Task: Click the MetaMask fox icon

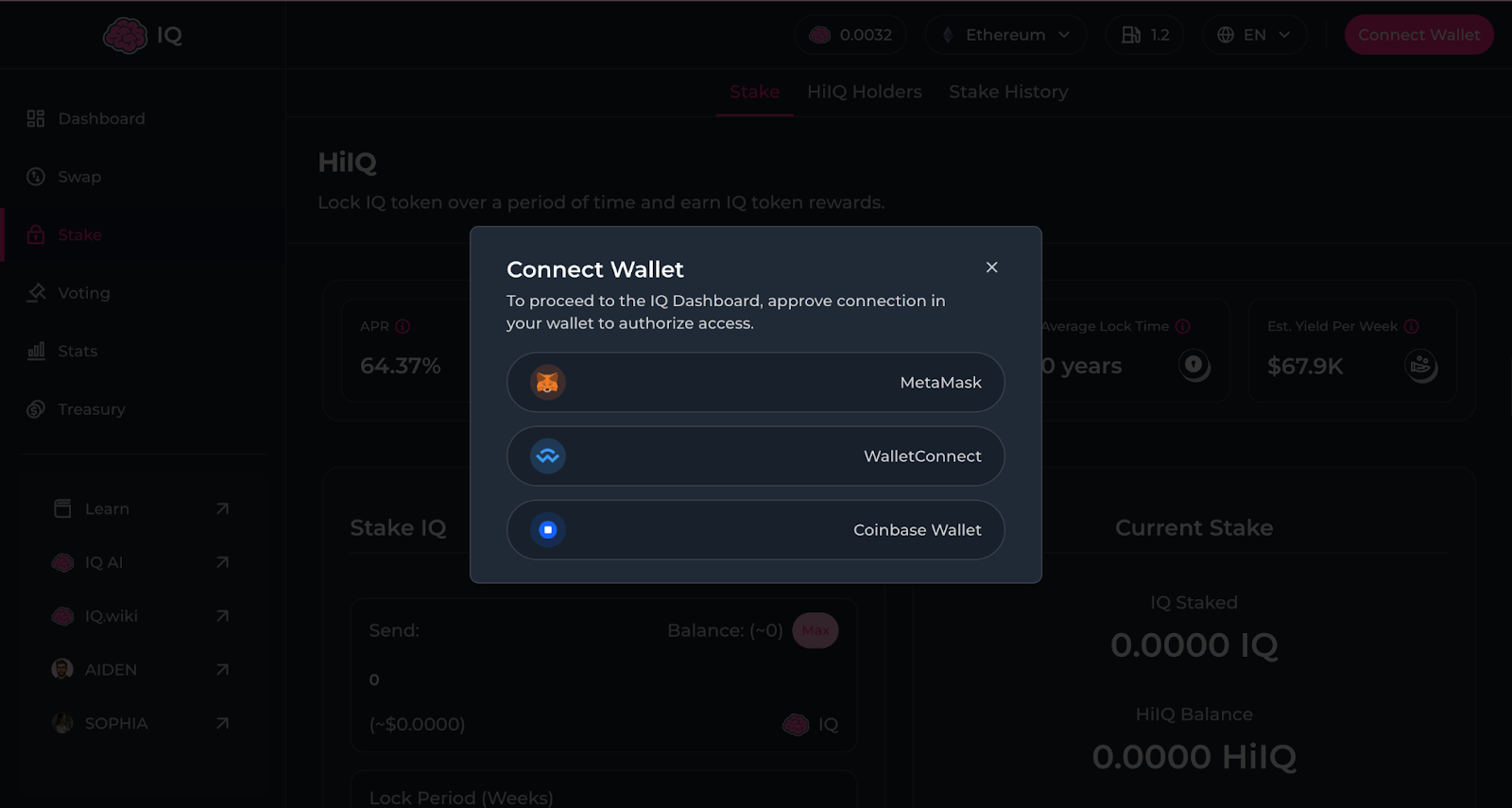Action: pyautogui.click(x=547, y=383)
